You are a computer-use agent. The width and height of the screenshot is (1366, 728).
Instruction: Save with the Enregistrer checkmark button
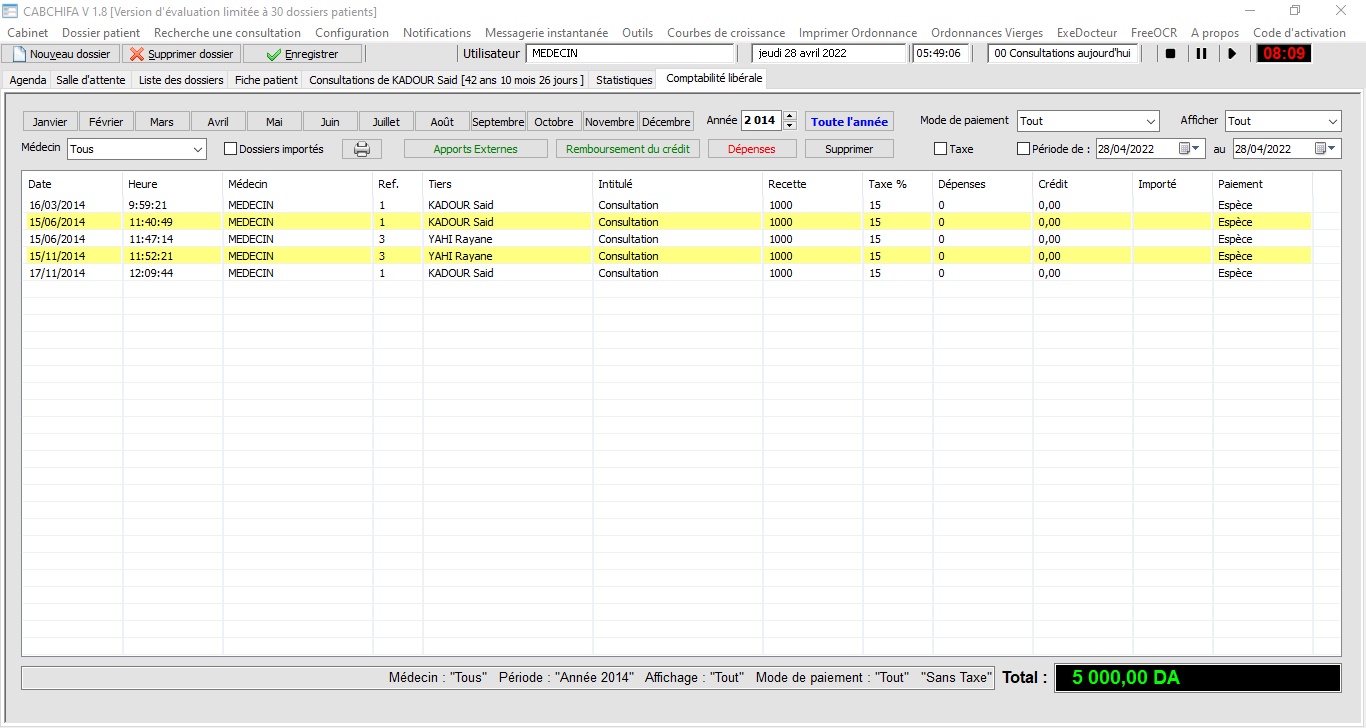coord(302,54)
